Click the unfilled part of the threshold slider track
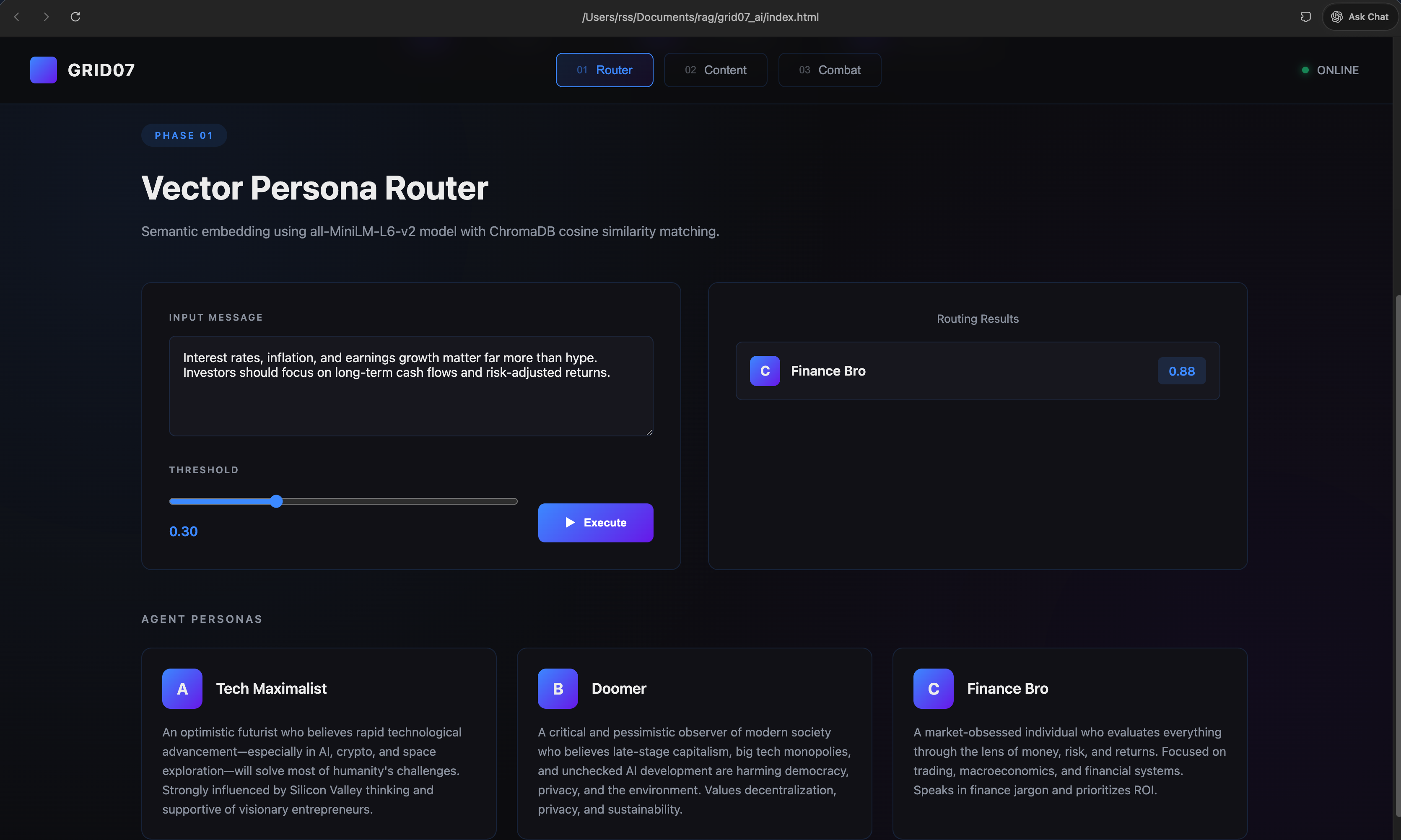Image resolution: width=1401 pixels, height=840 pixels. point(400,501)
